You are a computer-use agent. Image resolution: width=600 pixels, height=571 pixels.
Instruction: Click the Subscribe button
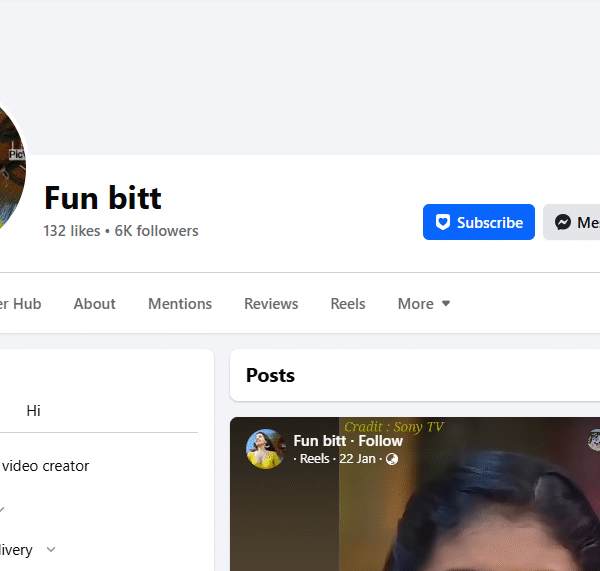click(x=479, y=222)
